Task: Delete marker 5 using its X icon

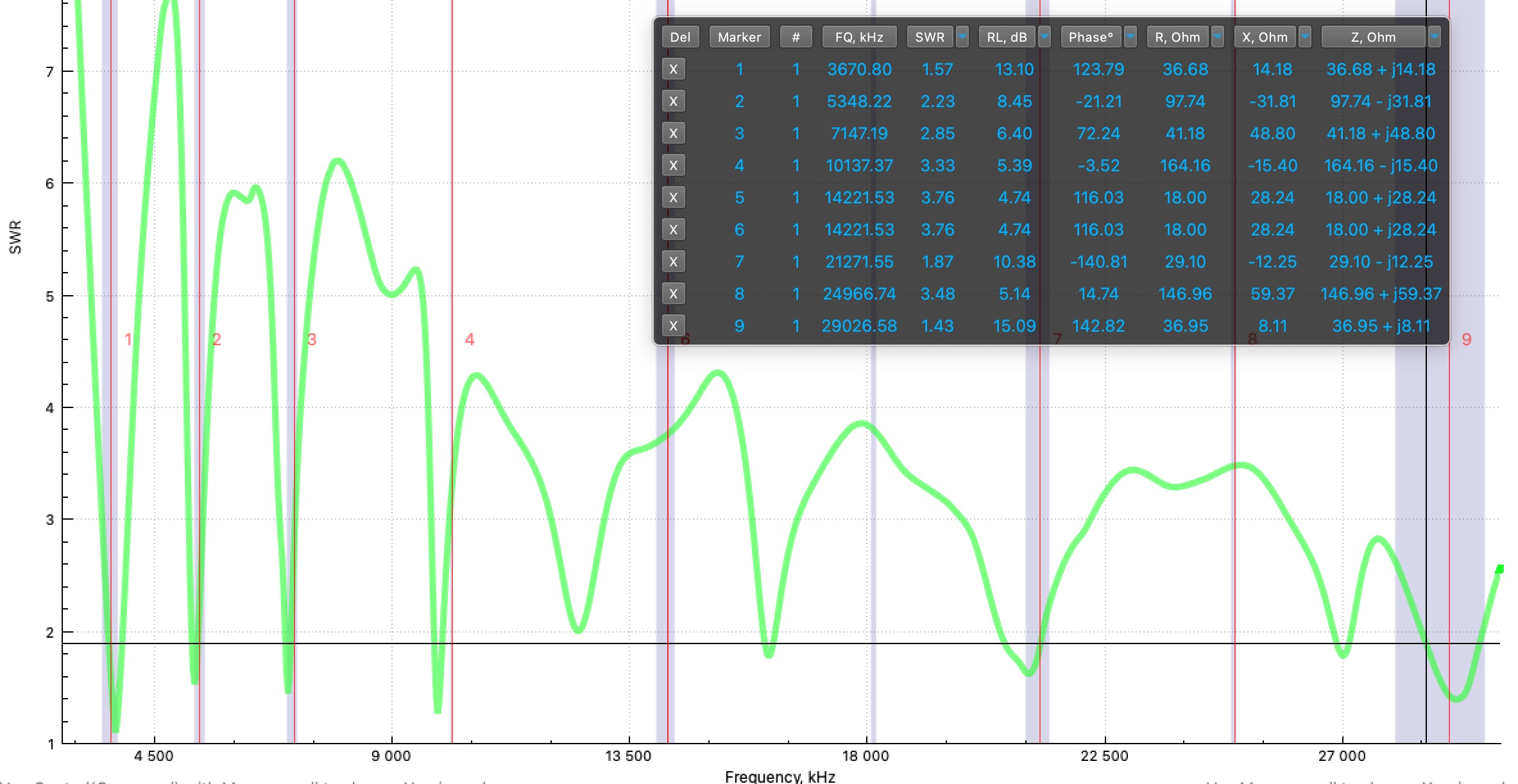Action: click(674, 198)
